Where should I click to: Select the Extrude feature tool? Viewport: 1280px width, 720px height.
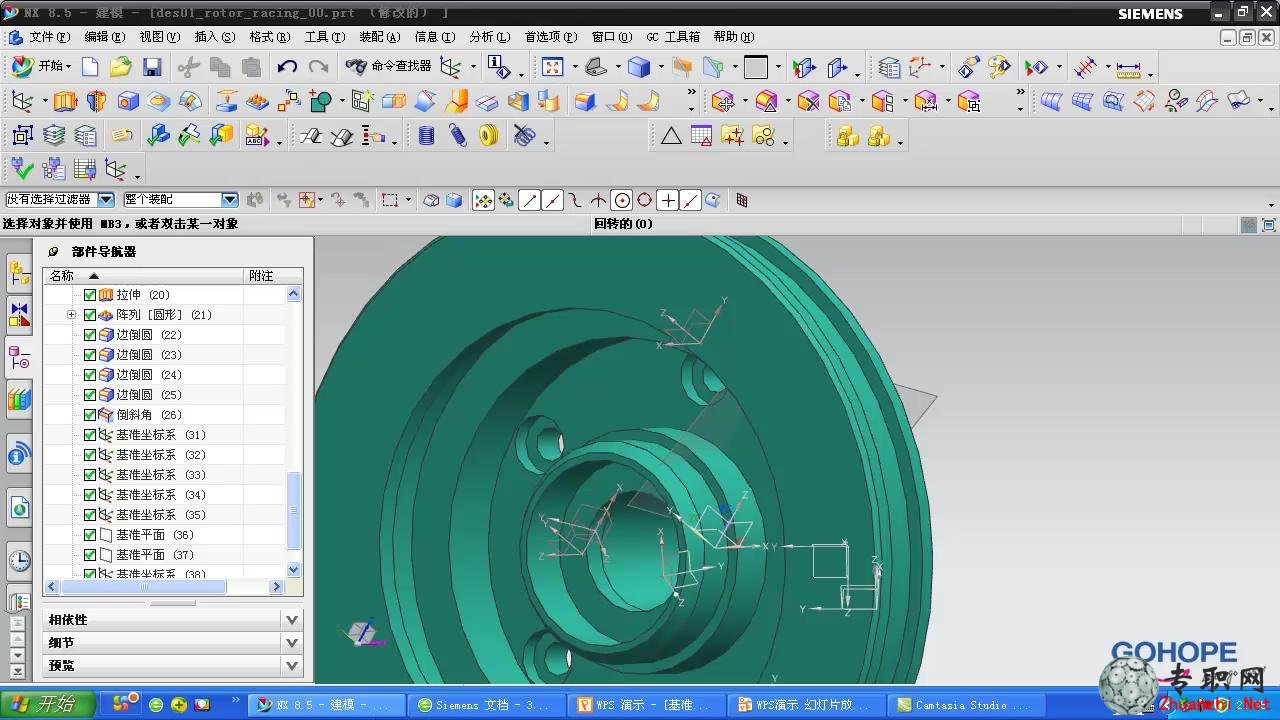(x=65, y=101)
